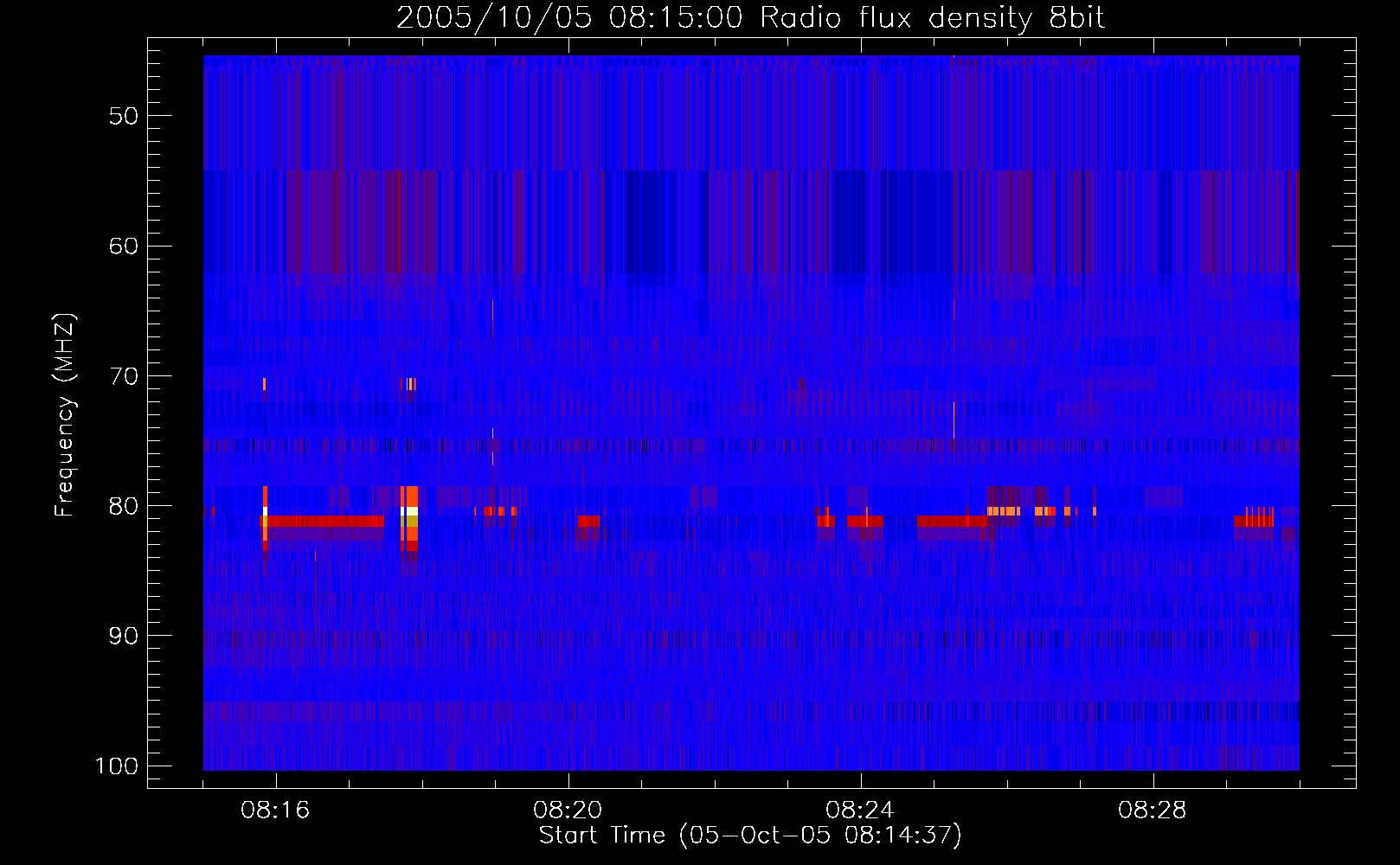Click the "Frequency (MHZ)" y-axis label

(x=65, y=415)
